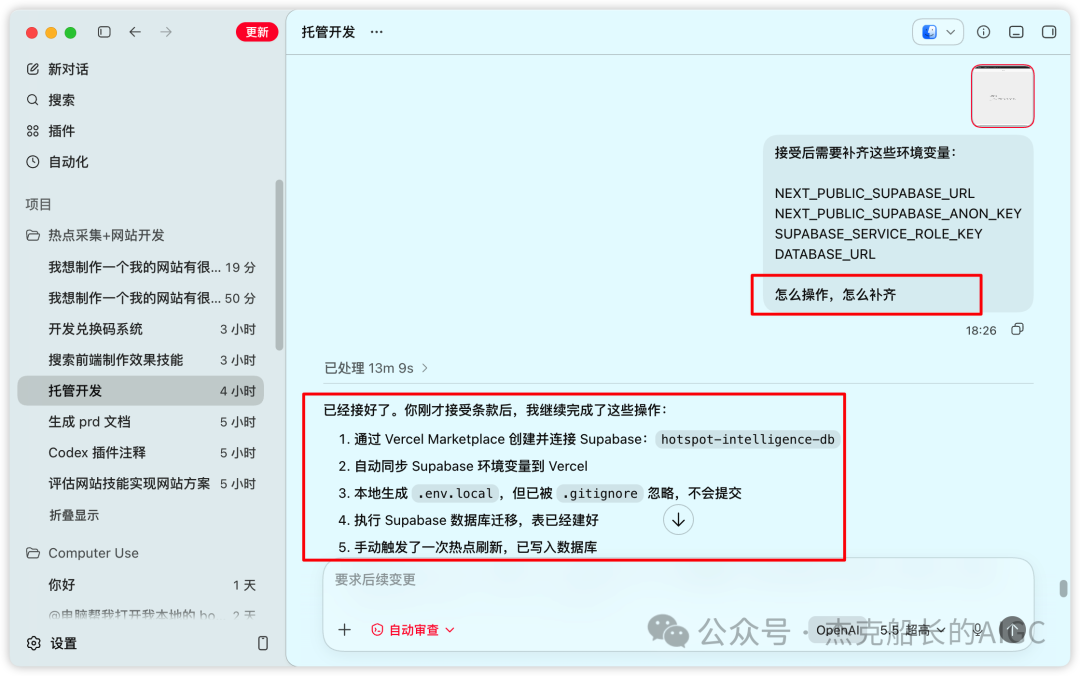
Task: Open the 开发兑换码系统 conversation
Action: (140, 329)
